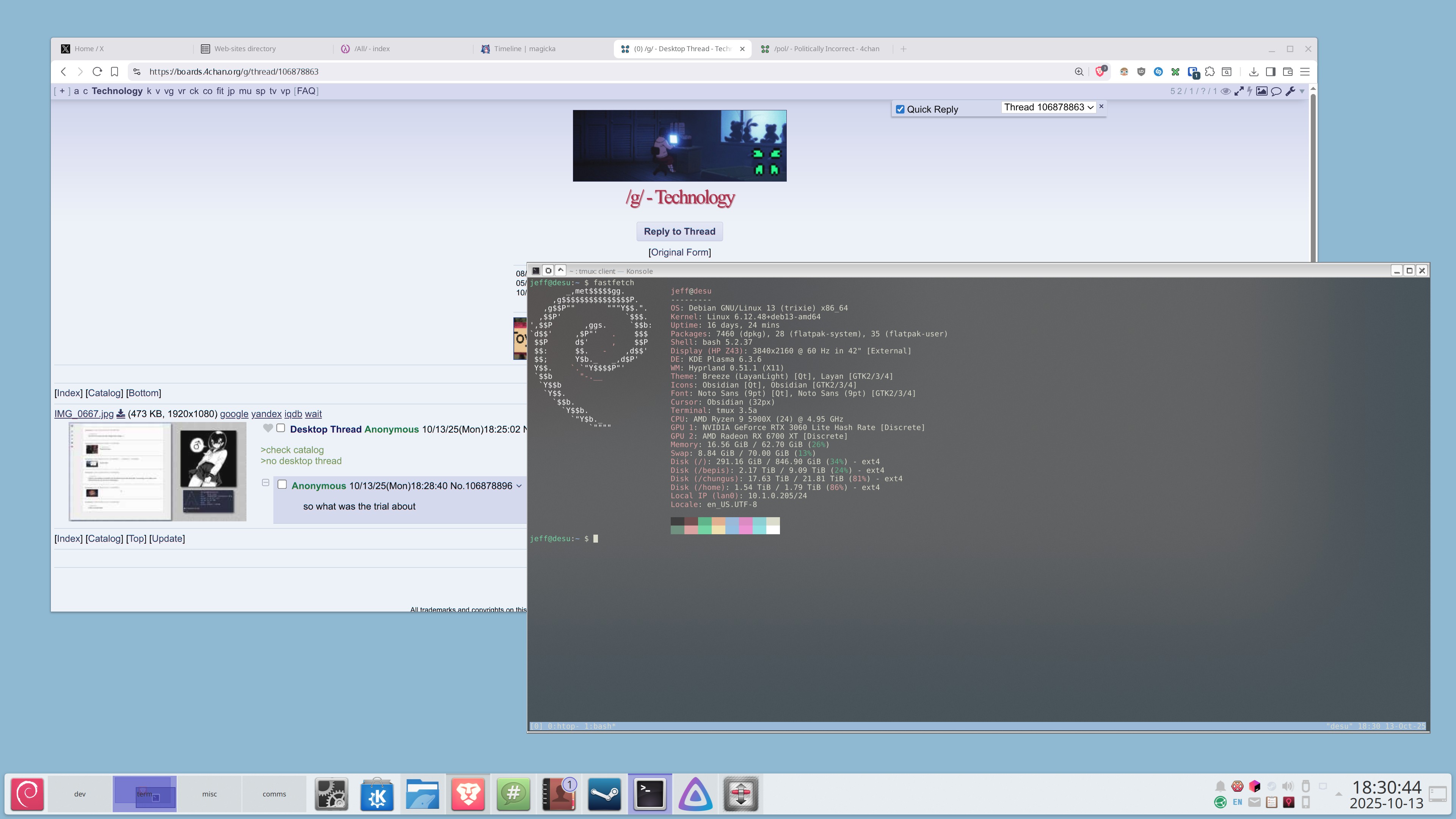Click the download icon next to IMG_0667.jpg
The image size is (1456, 819).
(121, 414)
